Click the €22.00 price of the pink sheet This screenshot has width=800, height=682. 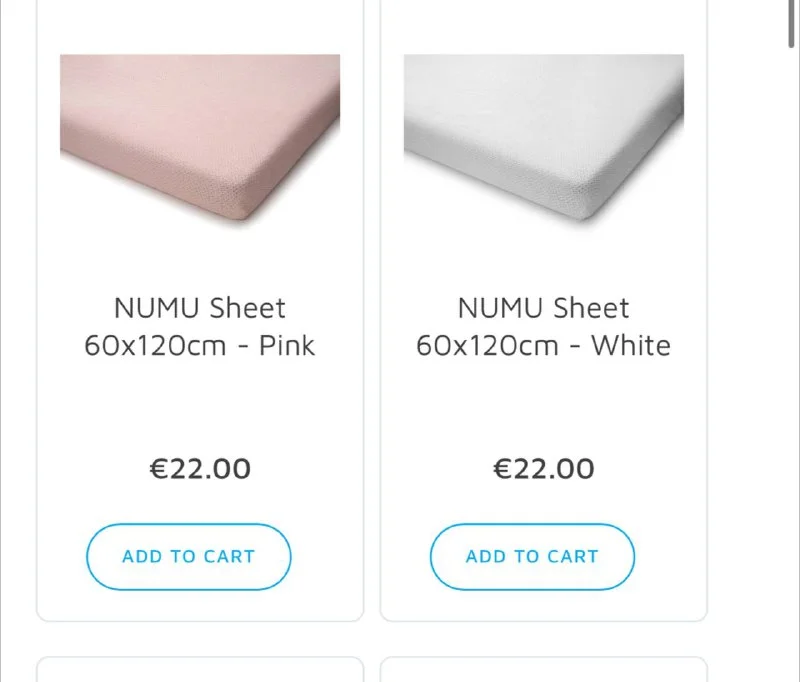pos(200,468)
